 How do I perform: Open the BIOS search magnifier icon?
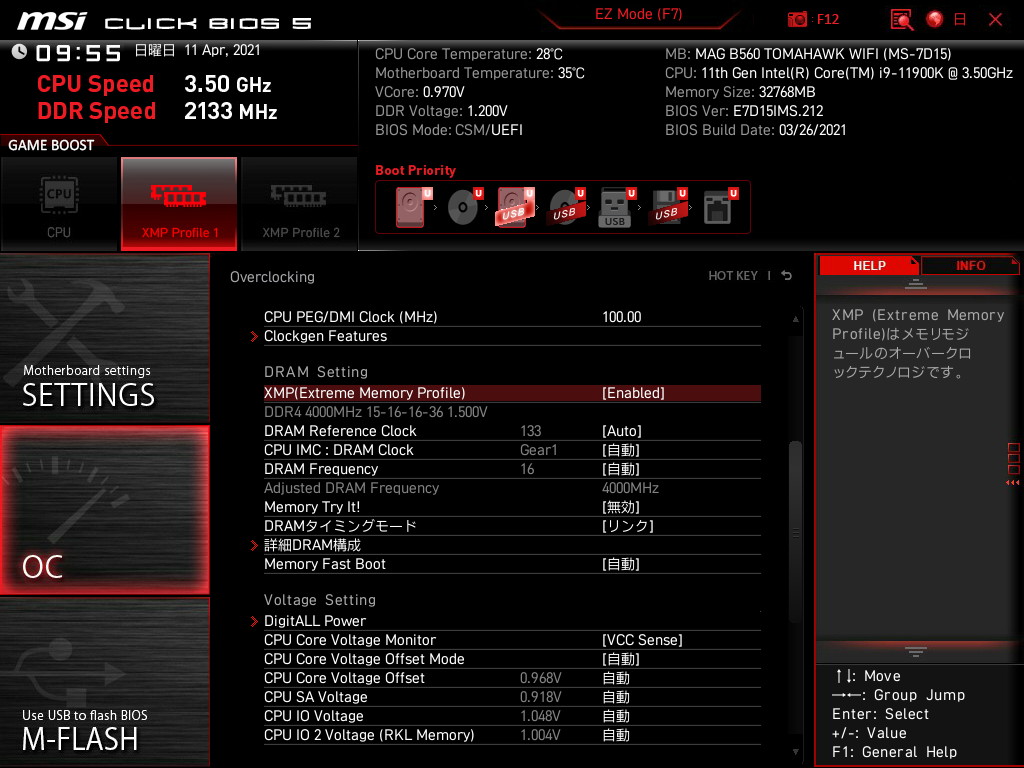902,19
